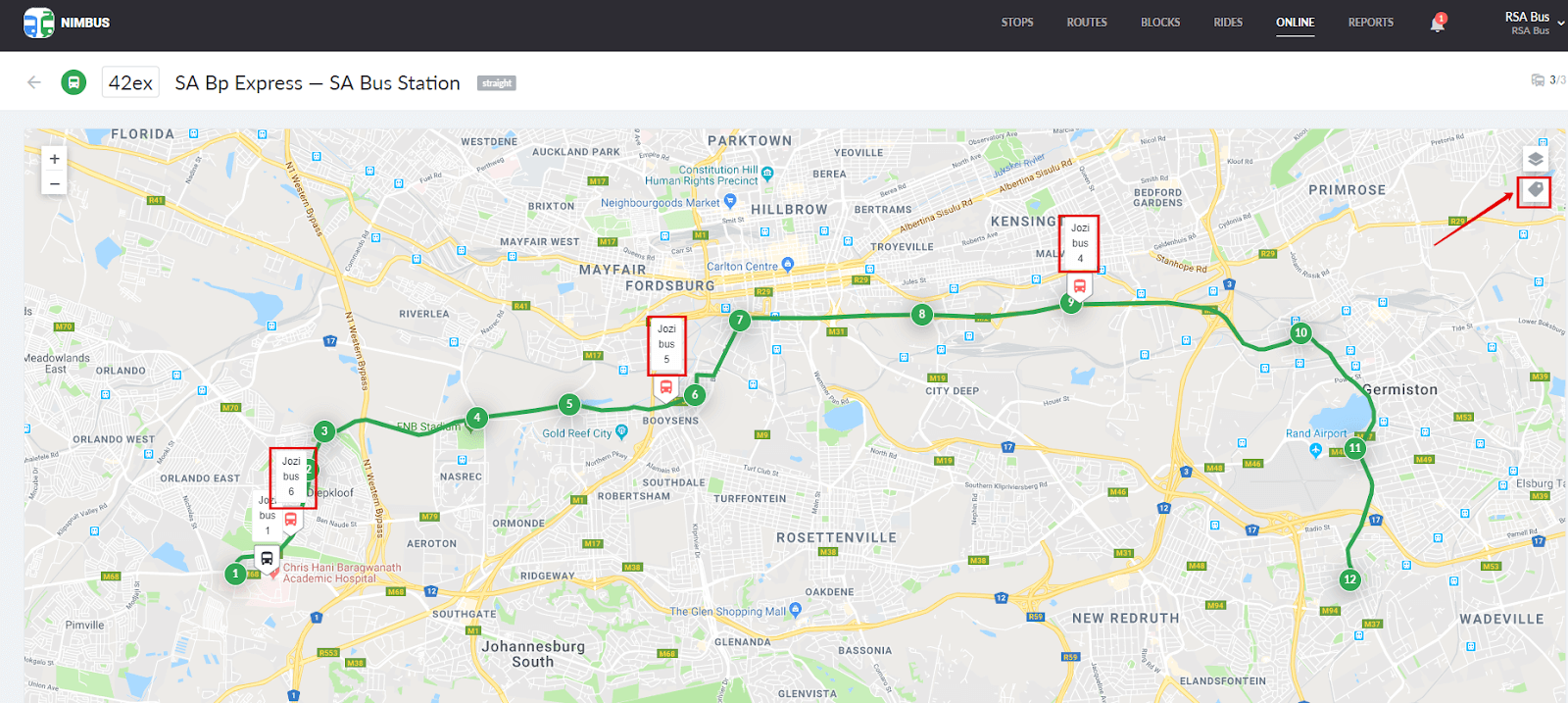Navigate to the RIDES section

[1228, 23]
